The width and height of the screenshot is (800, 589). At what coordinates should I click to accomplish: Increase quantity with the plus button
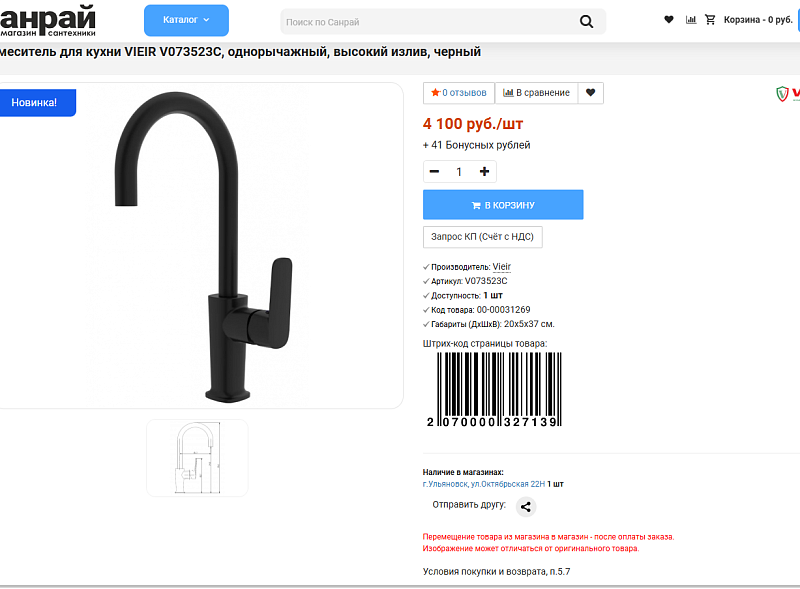point(484,171)
